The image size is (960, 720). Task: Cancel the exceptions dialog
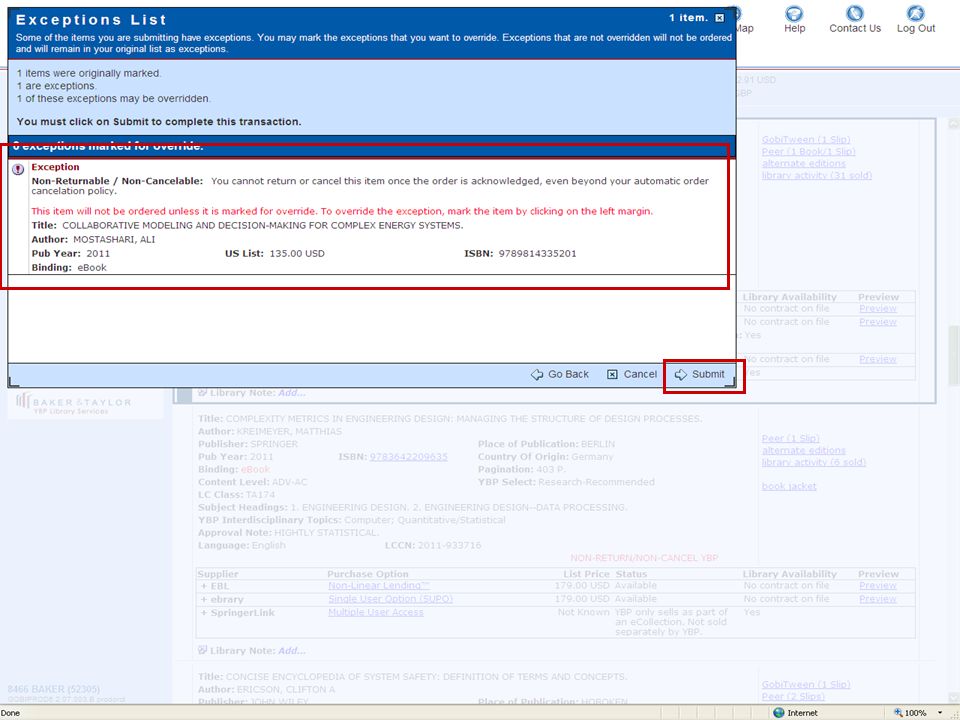[632, 374]
